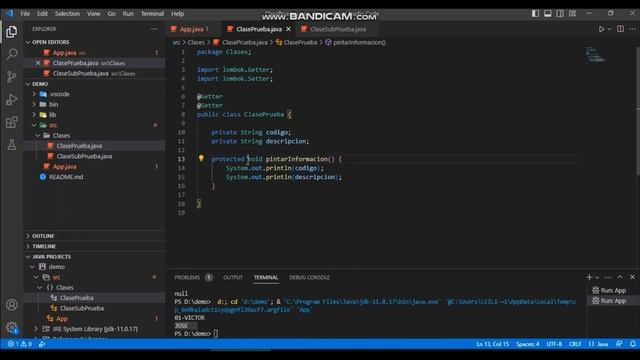
Task: Open Customize Layout icon in title bar
Action: [573, 13]
